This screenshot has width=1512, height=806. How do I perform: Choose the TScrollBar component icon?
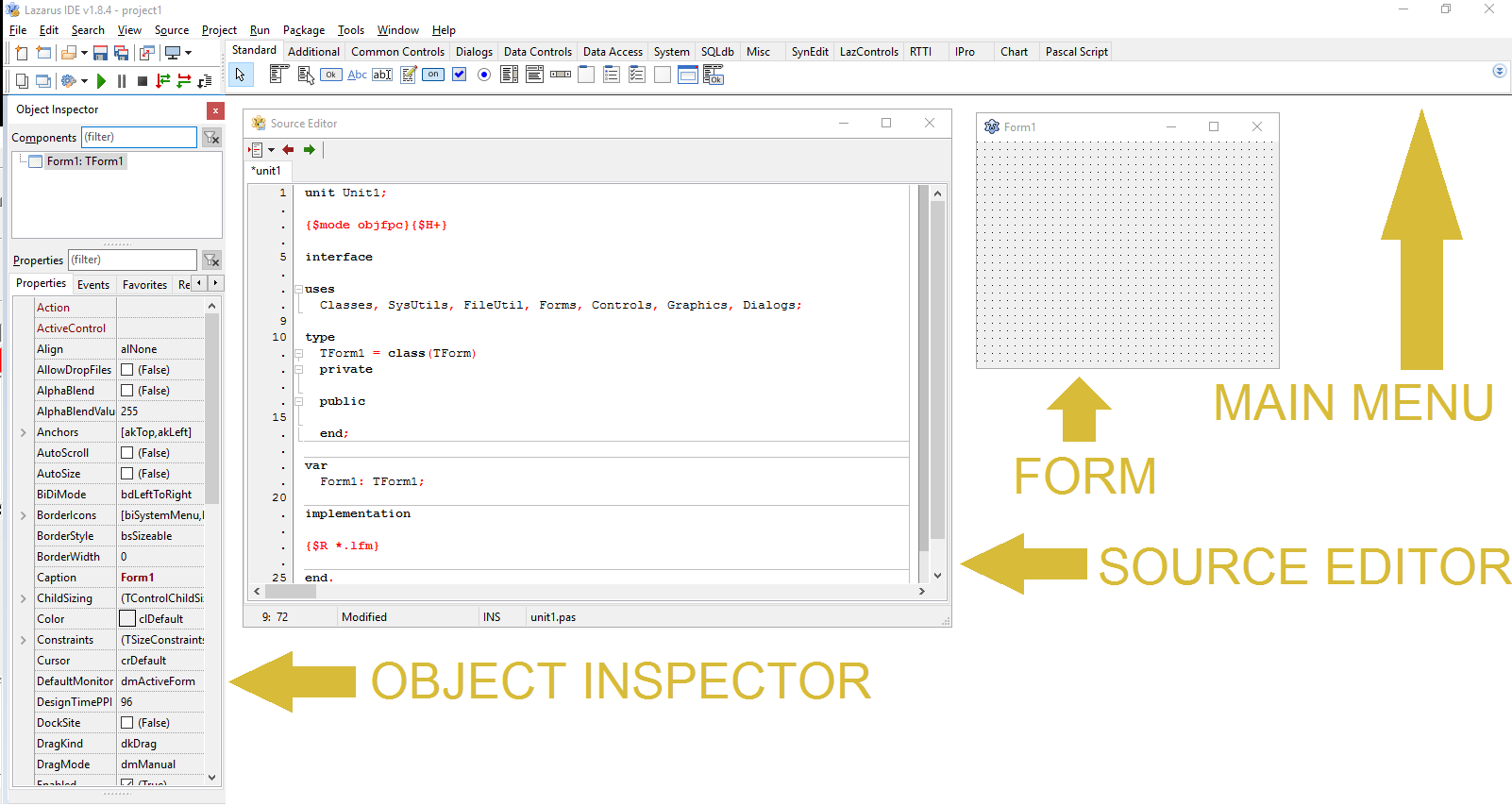pyautogui.click(x=561, y=75)
